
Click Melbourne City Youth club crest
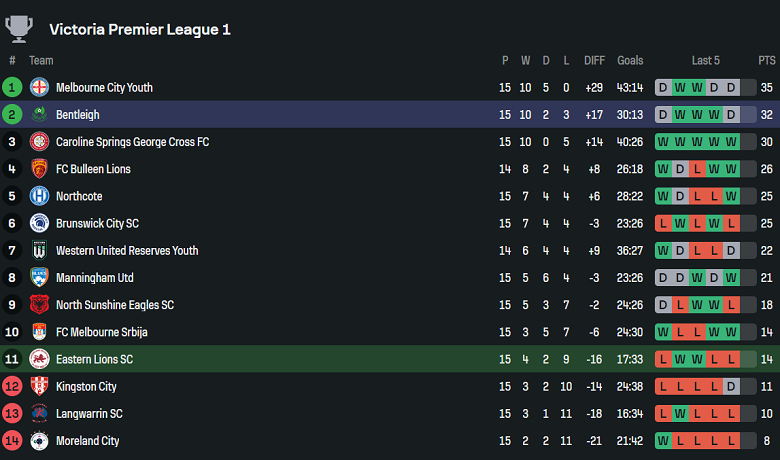[x=40, y=88]
